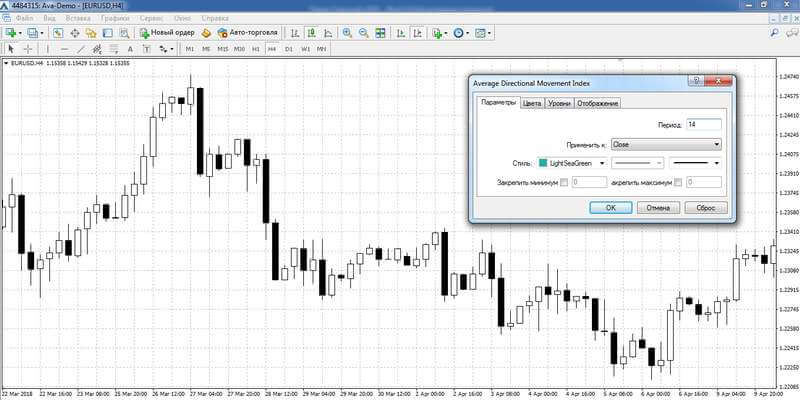Toggle chart auto scroll icon
This screenshot has width=800, height=400.
[401, 33]
